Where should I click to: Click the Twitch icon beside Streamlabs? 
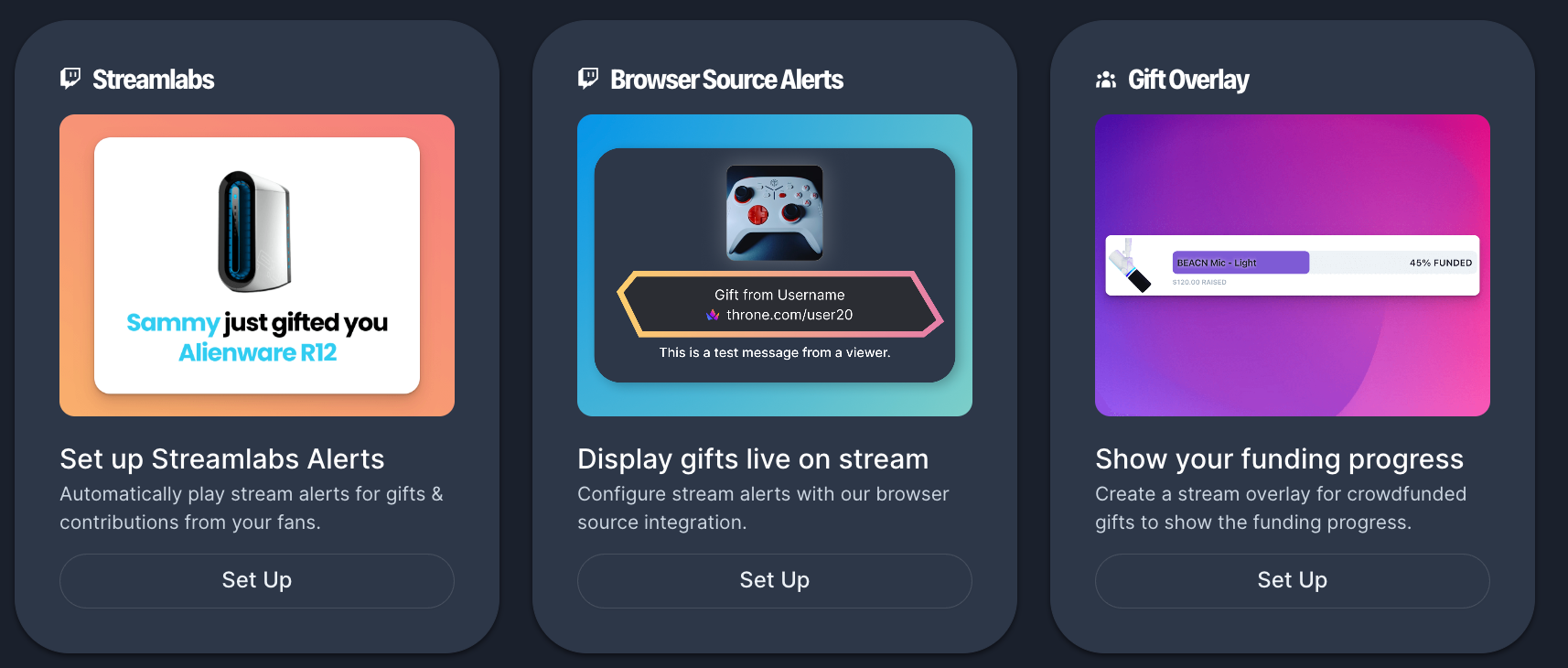click(70, 79)
